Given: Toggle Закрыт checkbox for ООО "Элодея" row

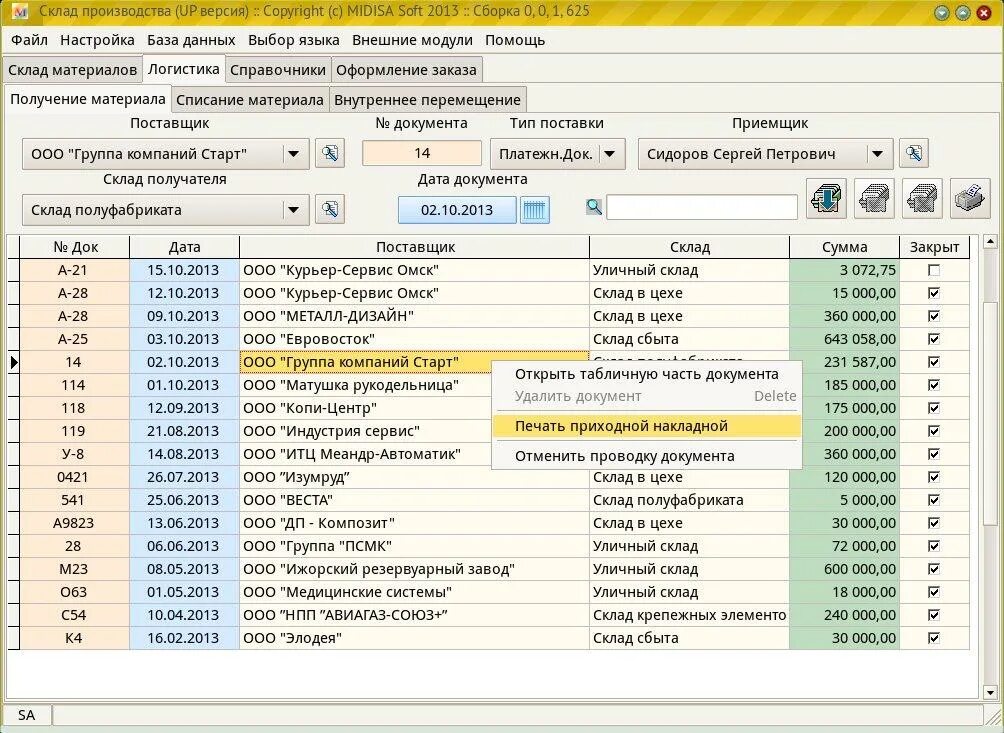Looking at the screenshot, I should click(934, 638).
